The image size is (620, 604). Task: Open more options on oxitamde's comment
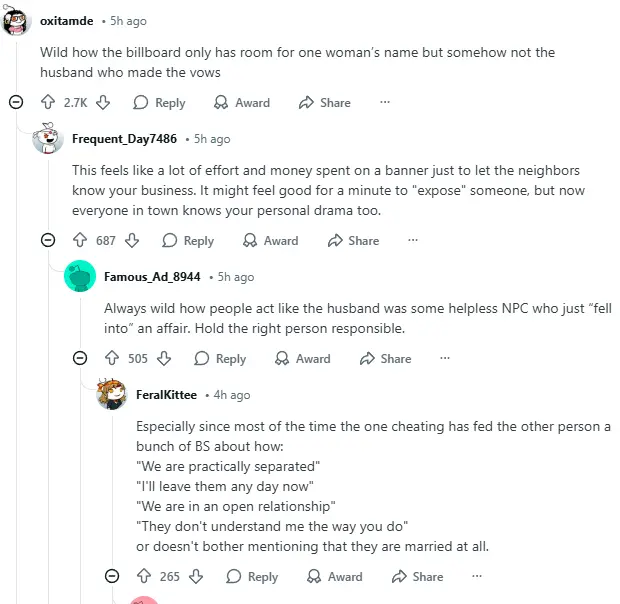point(385,102)
